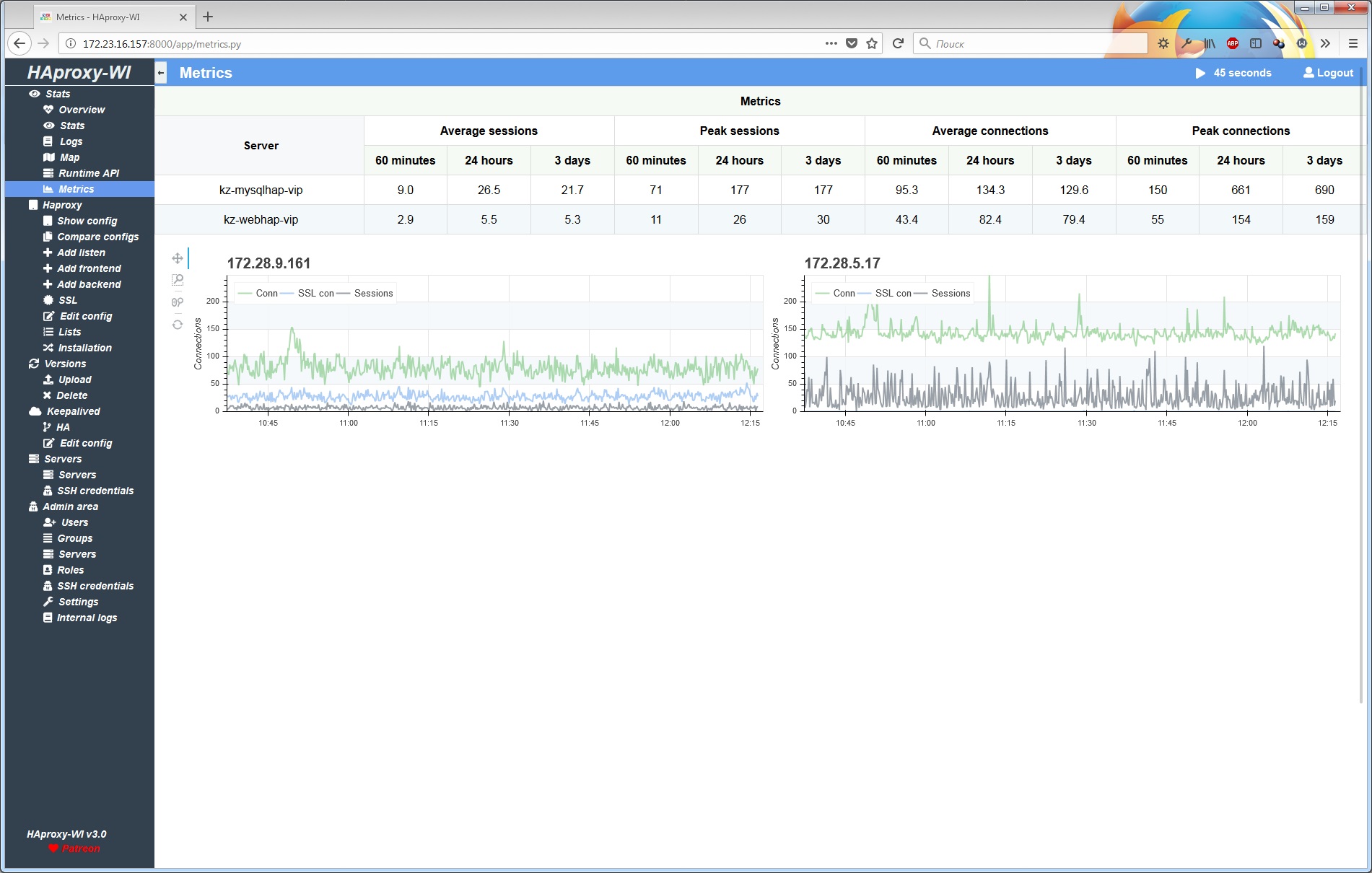1372x873 pixels.
Task: Toggle the wheel zoom chart tool
Action: (x=178, y=302)
